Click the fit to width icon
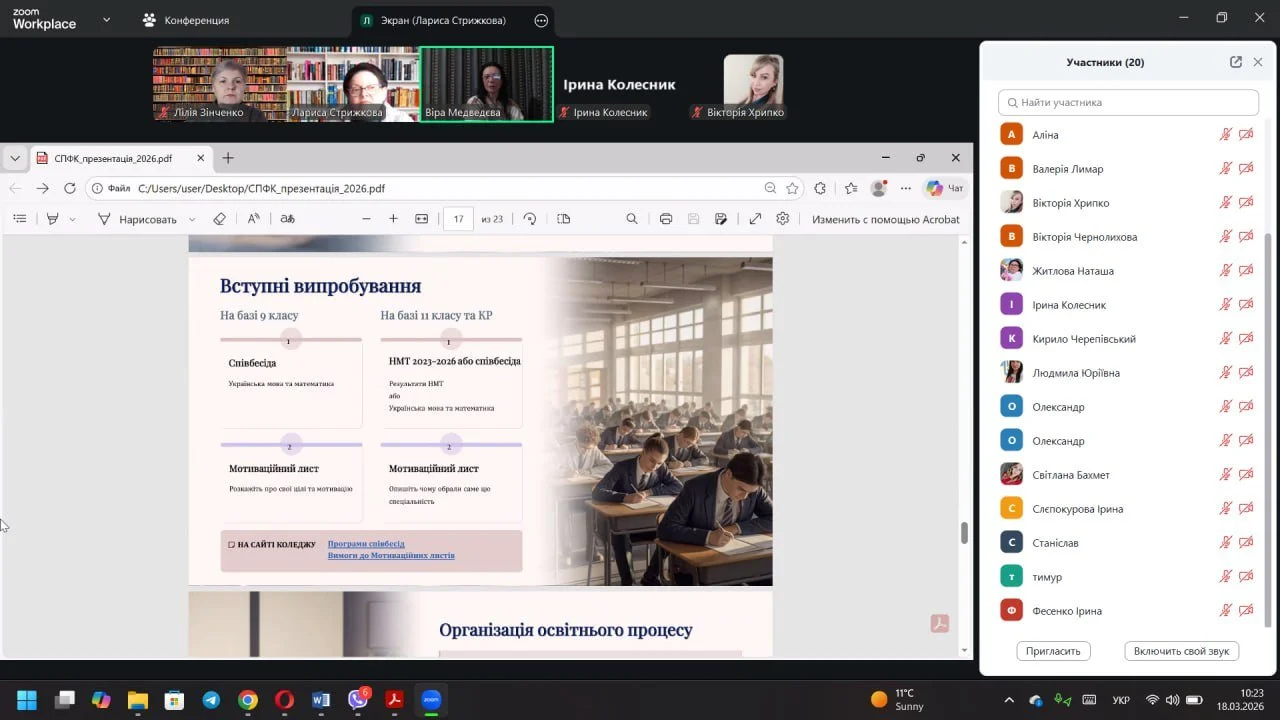 pyautogui.click(x=421, y=219)
